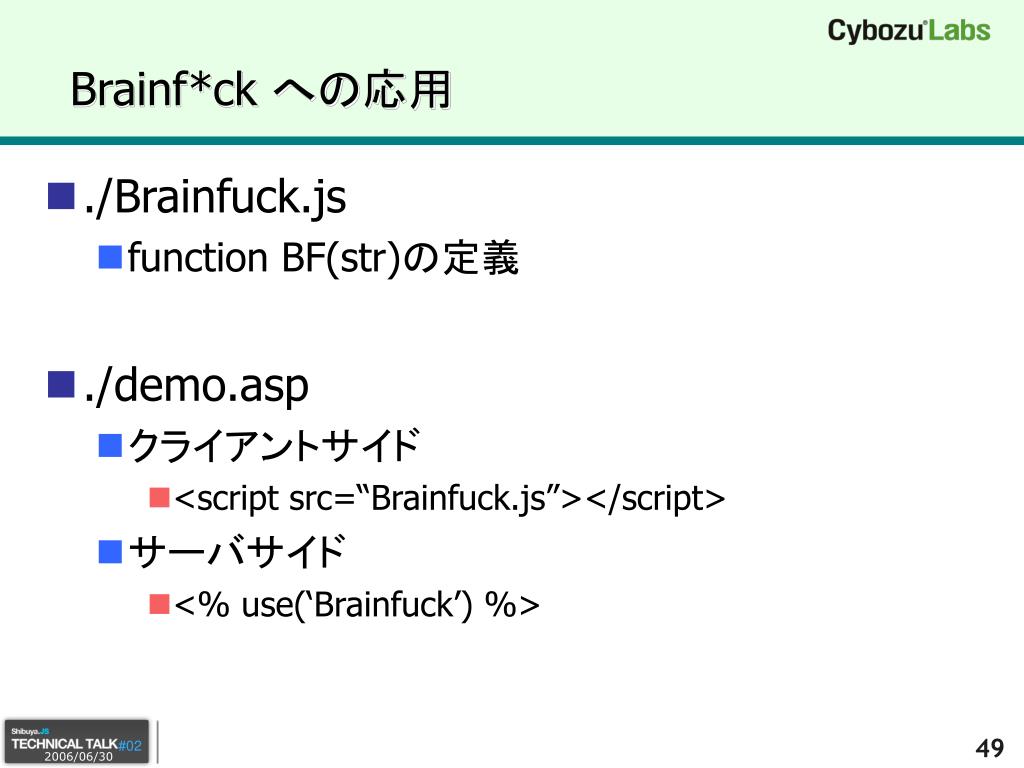
Task: Click the "クライアントサイド" sub-bullet
Action: (274, 445)
